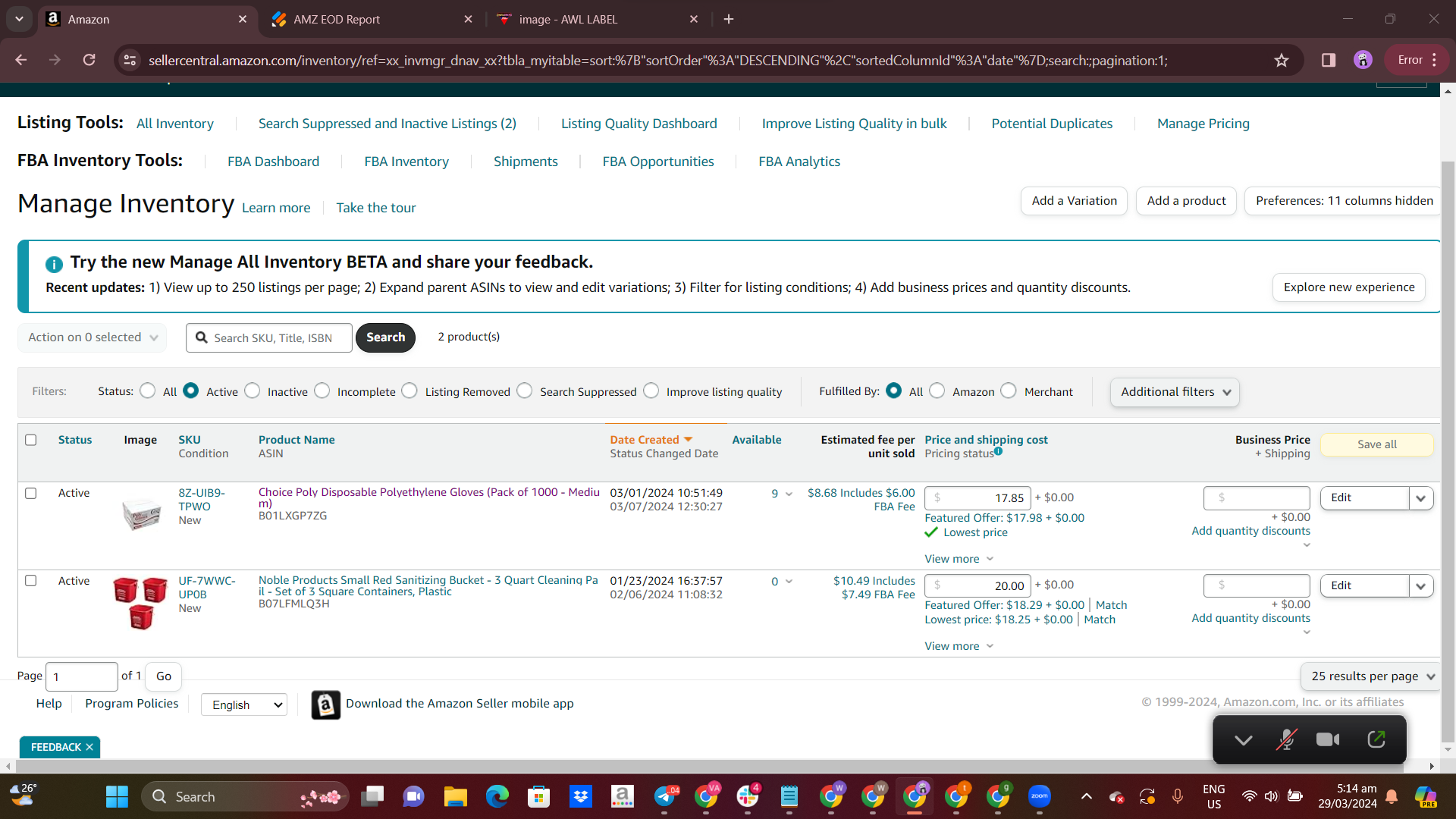Open FBA Dashboard in FBA Inventory Tools
The height and width of the screenshot is (819, 1456).
point(274,162)
